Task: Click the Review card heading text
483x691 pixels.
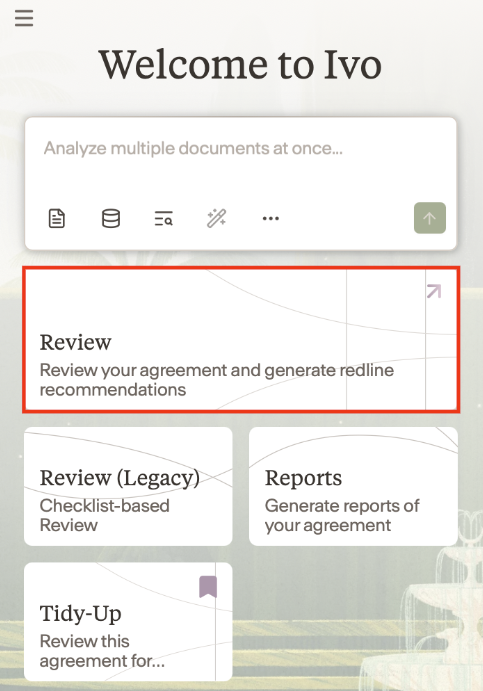Action: click(75, 342)
